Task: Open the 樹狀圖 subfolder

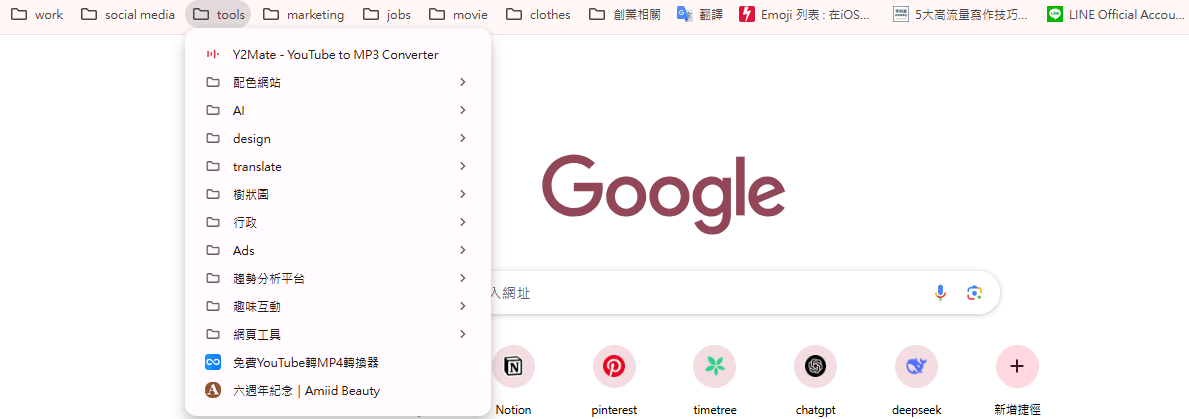Action: [338, 194]
